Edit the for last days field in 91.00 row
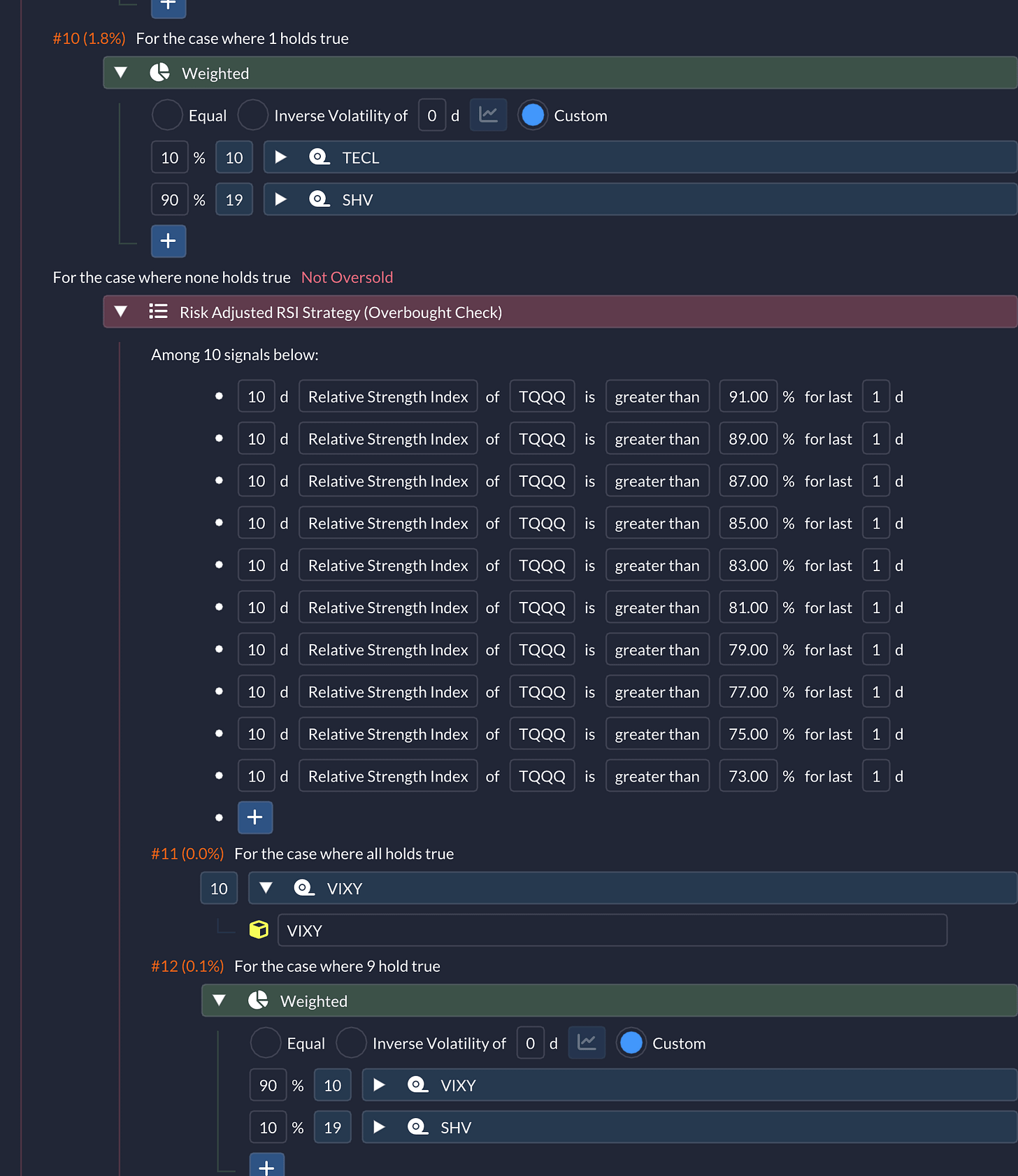Image resolution: width=1018 pixels, height=1176 pixels. tap(876, 396)
